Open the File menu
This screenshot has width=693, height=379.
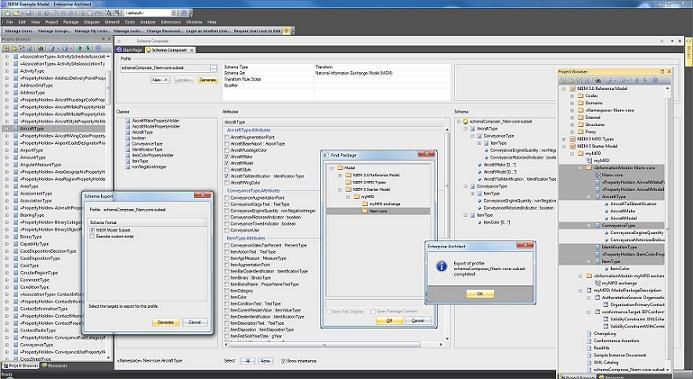[x=9, y=22]
